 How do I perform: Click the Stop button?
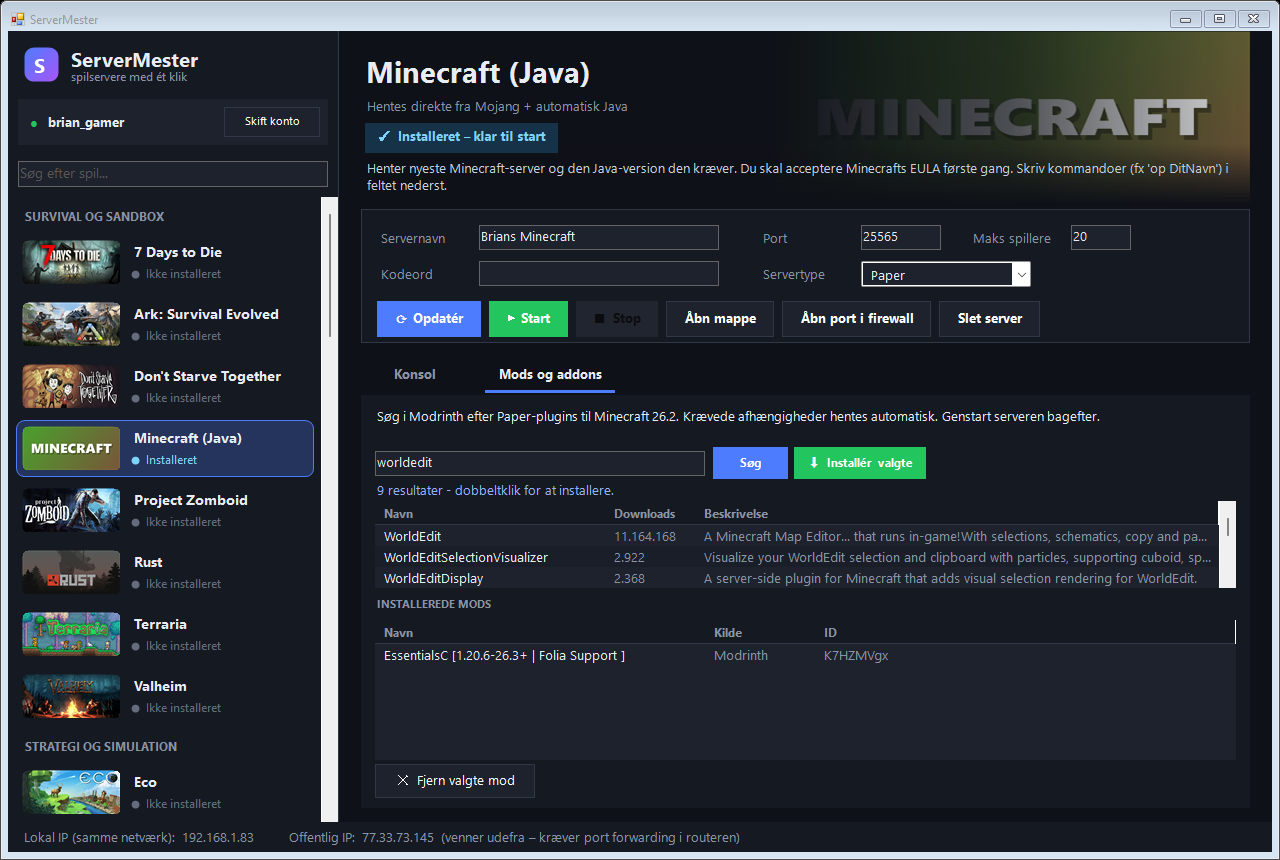[x=617, y=319]
